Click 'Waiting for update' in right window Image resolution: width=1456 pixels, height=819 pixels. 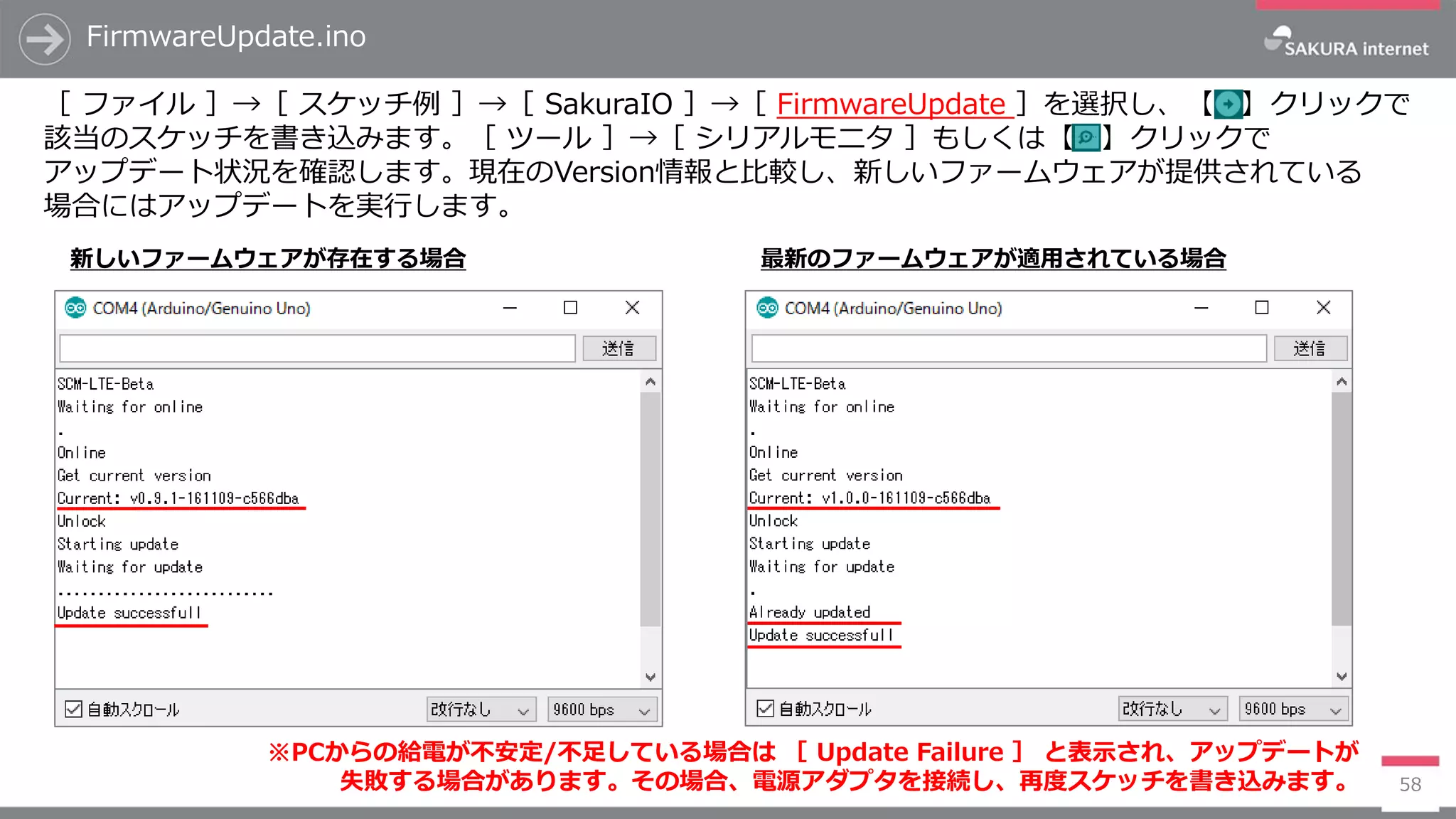[822, 567]
